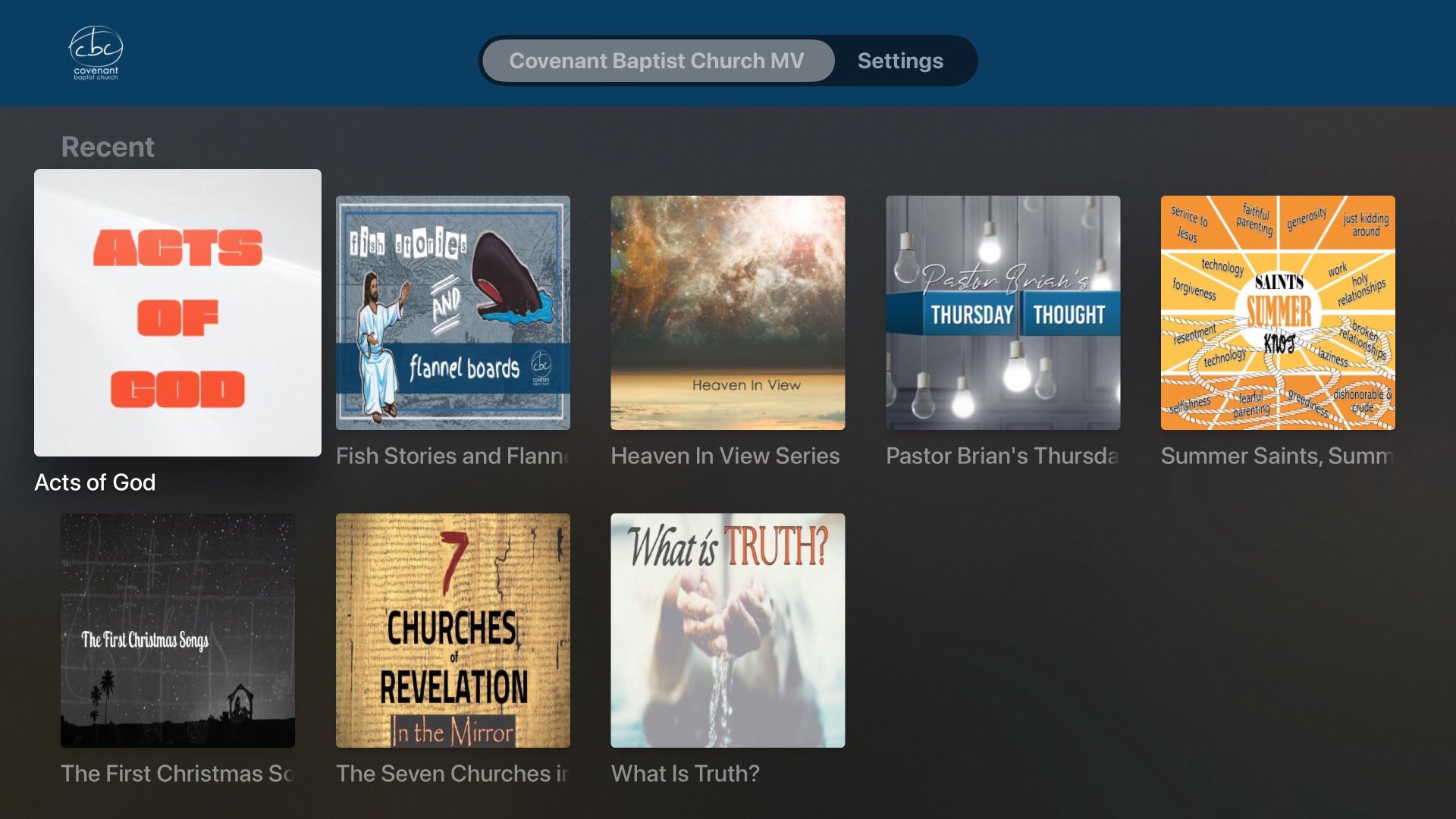
Task: Click The First Christmas Songs title label
Action: point(177,773)
